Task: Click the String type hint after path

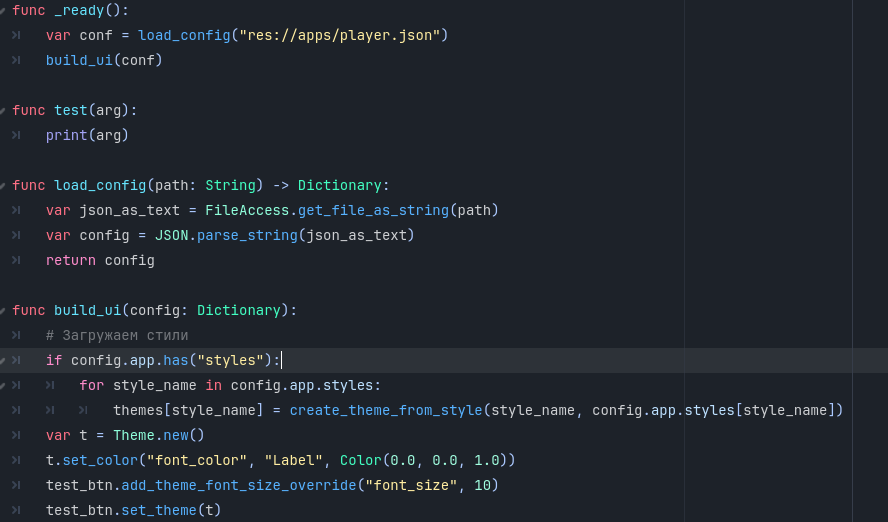Action: pyautogui.click(x=230, y=185)
